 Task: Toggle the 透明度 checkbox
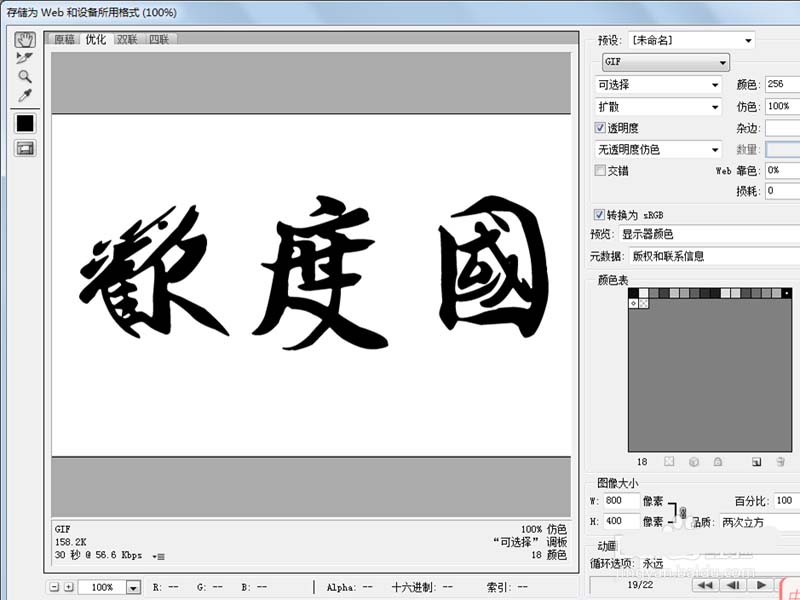tap(600, 128)
